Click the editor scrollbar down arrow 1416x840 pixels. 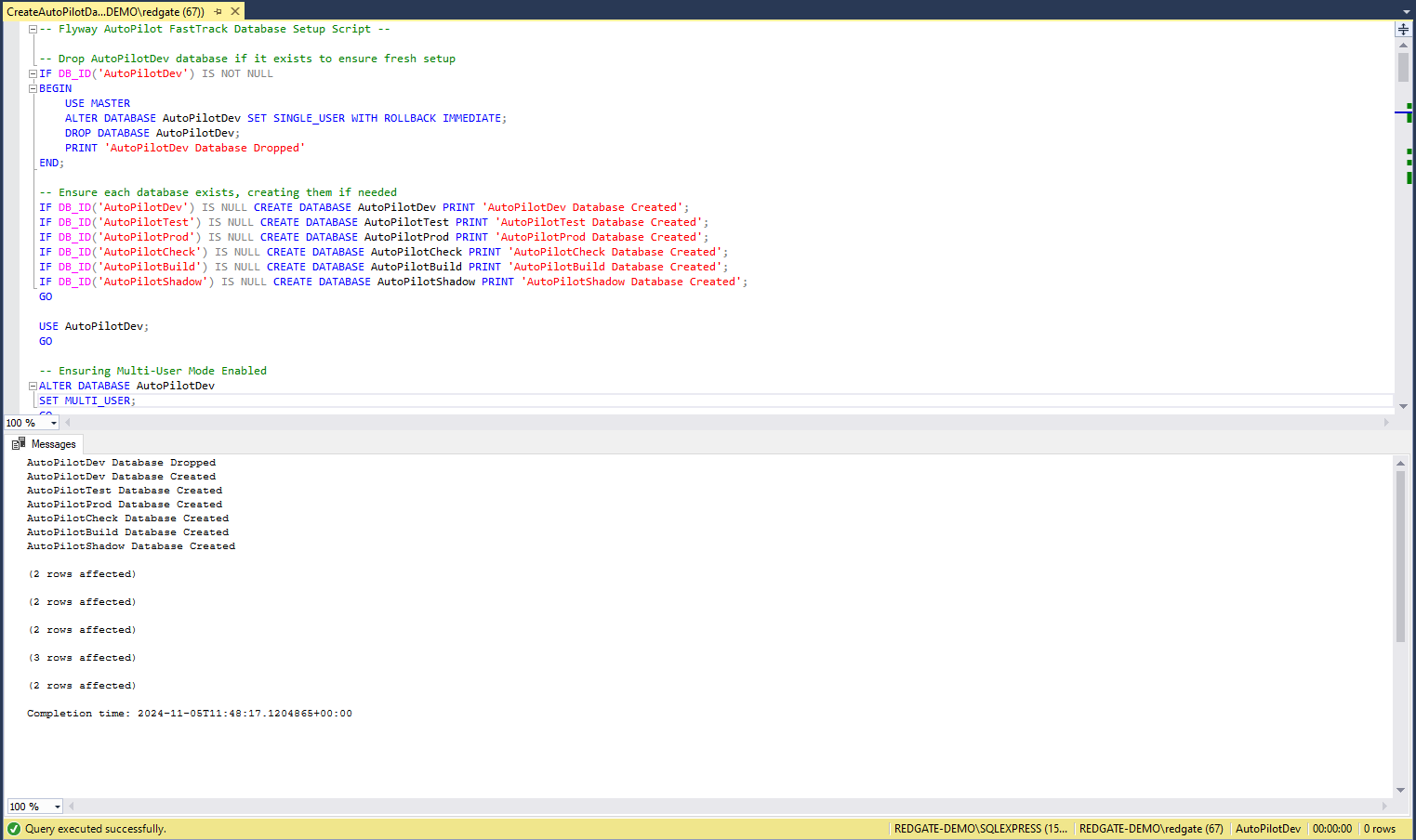pyautogui.click(x=1403, y=406)
